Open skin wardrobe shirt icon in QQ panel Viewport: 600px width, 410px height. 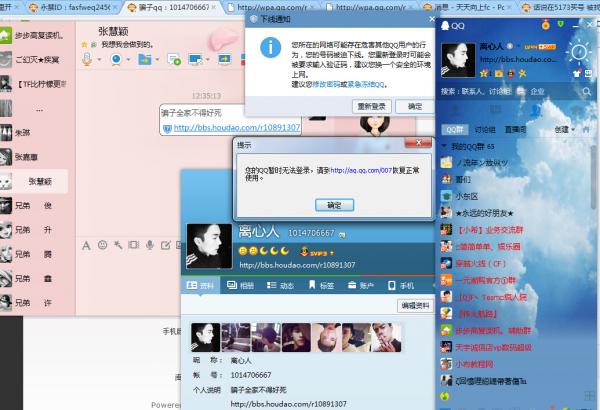pos(577,74)
